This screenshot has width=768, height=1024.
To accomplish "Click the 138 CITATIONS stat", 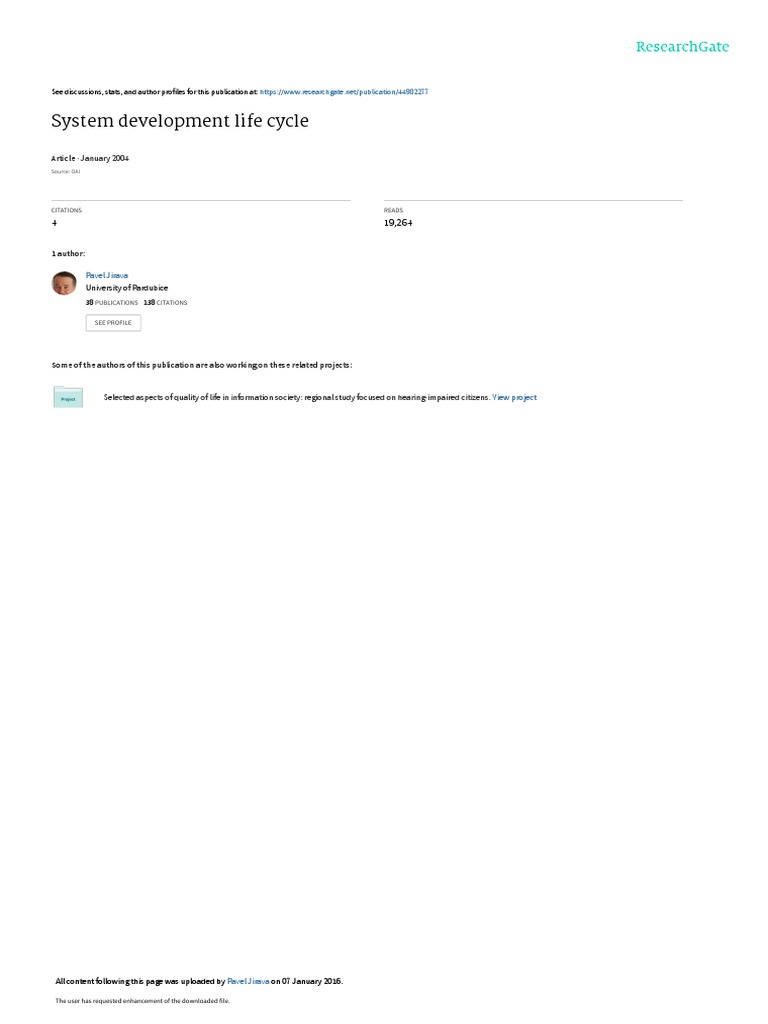I will tap(165, 303).
